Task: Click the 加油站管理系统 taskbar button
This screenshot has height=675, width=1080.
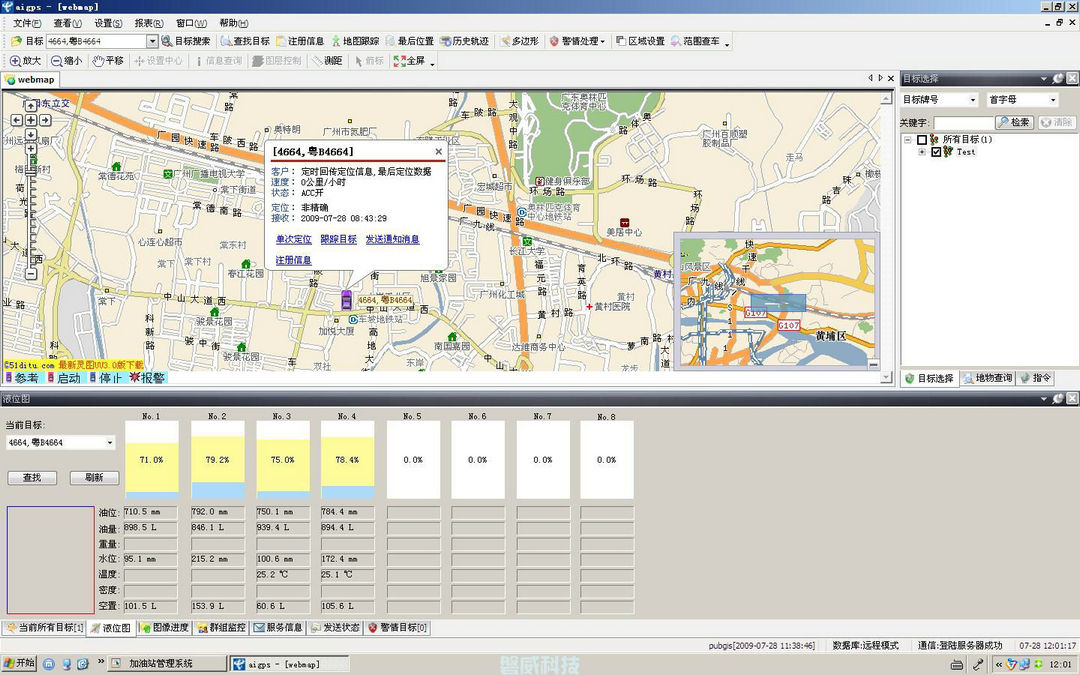Action: tap(169, 664)
